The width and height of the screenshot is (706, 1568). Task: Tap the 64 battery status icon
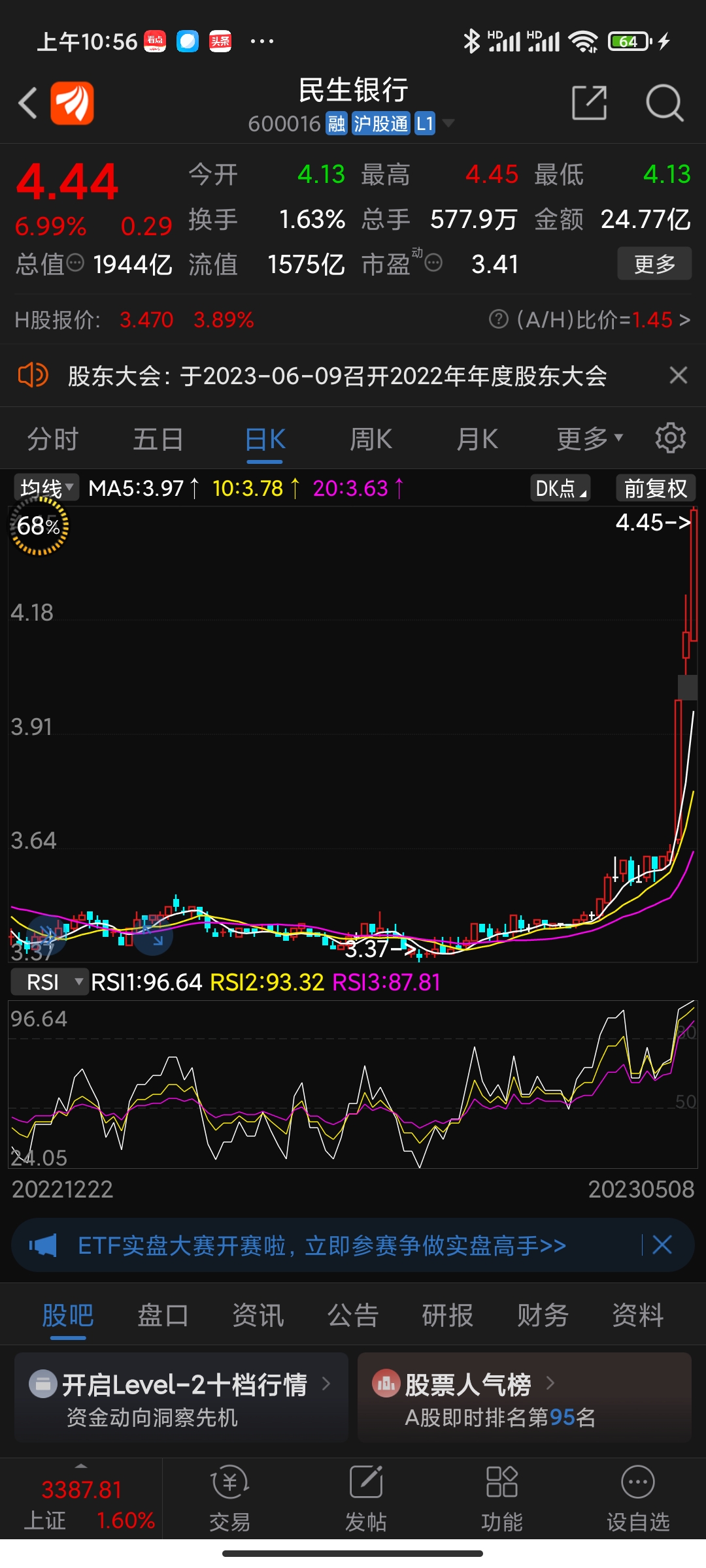(x=630, y=41)
